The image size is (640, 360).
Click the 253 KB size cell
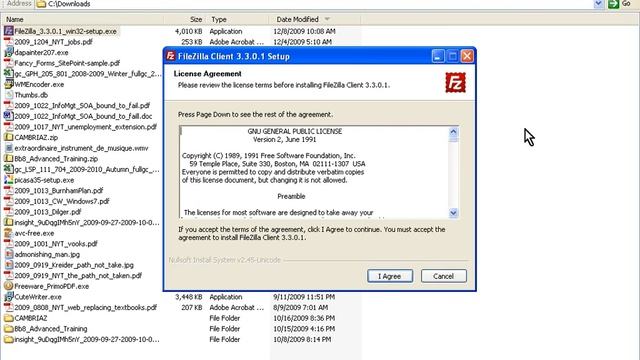[x=191, y=42]
